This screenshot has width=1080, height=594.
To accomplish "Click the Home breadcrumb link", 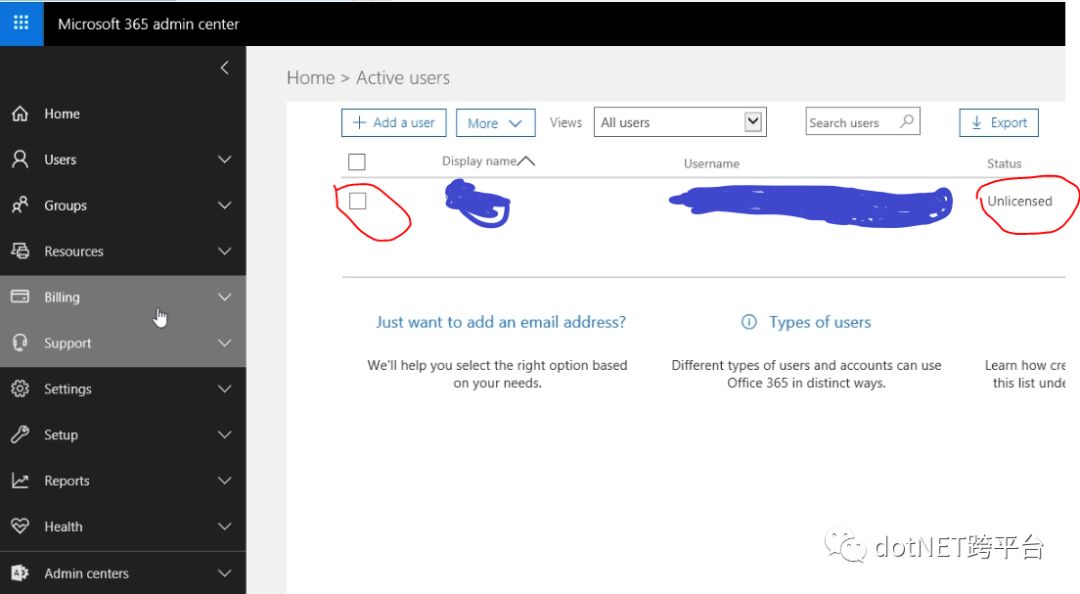I will [311, 78].
